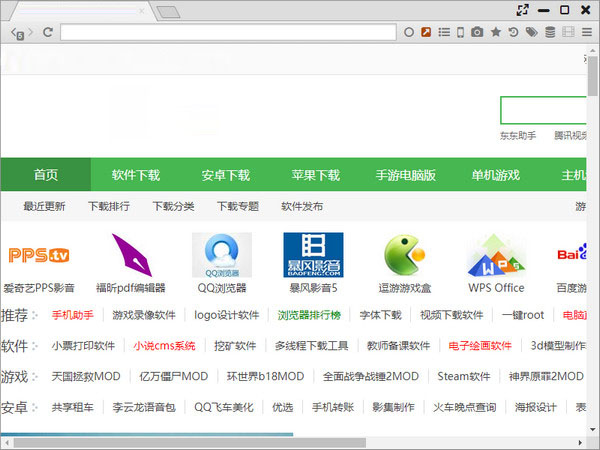Click the database stack icon
The image size is (600, 450).
point(550,32)
